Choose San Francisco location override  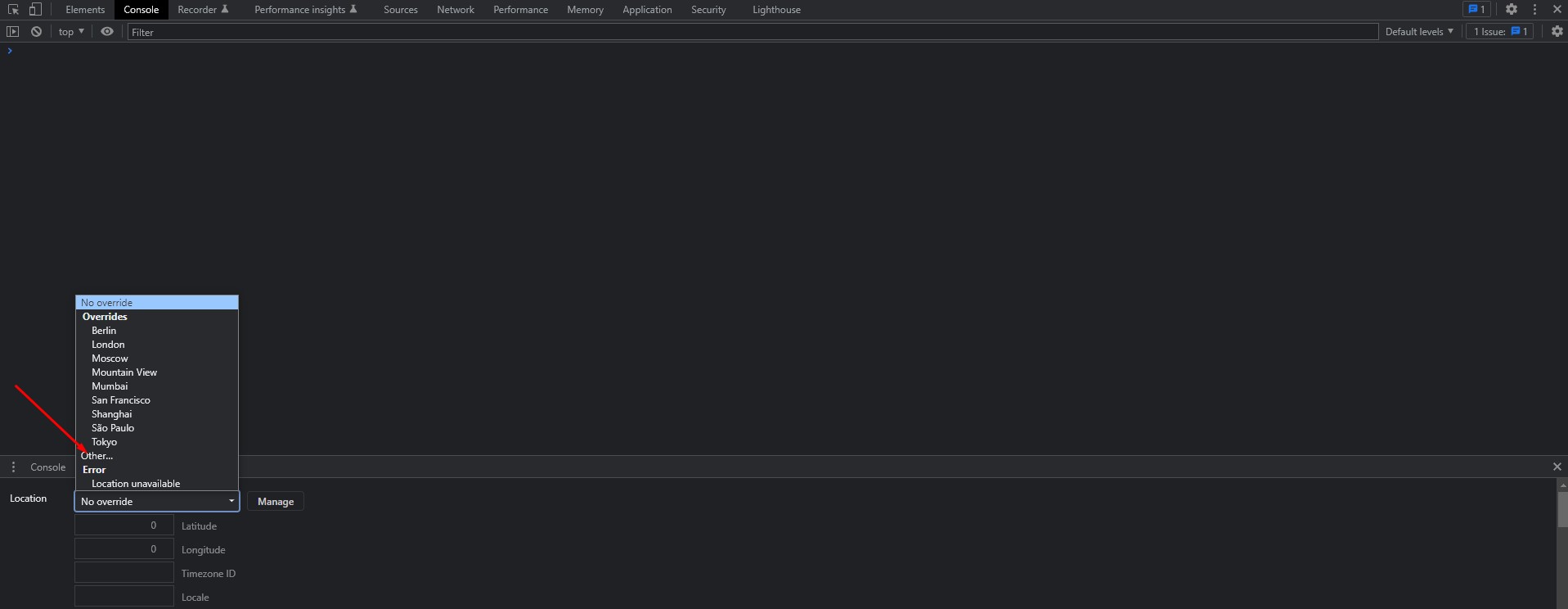[157, 400]
